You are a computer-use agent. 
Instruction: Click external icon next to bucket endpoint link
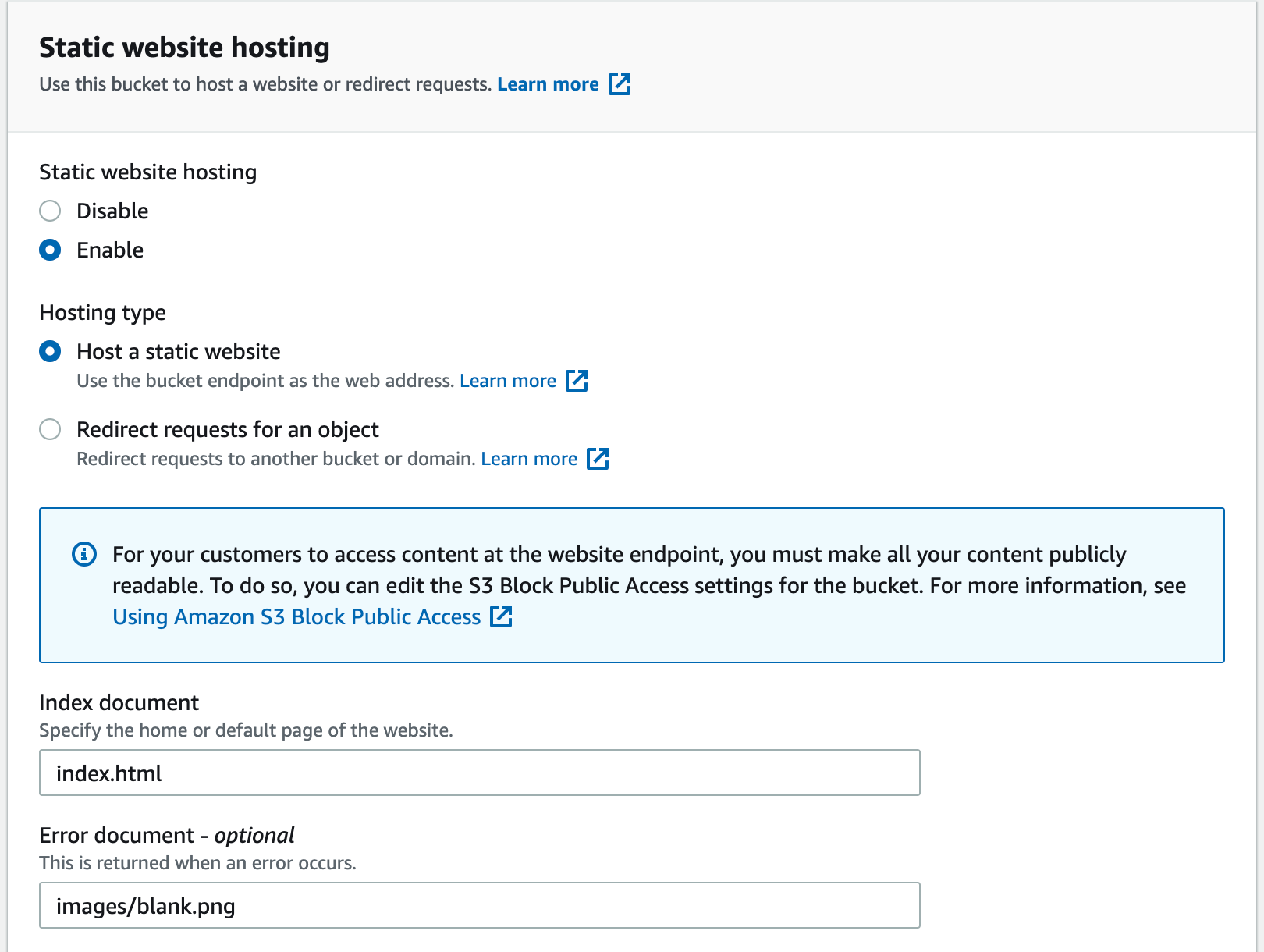coord(577,381)
